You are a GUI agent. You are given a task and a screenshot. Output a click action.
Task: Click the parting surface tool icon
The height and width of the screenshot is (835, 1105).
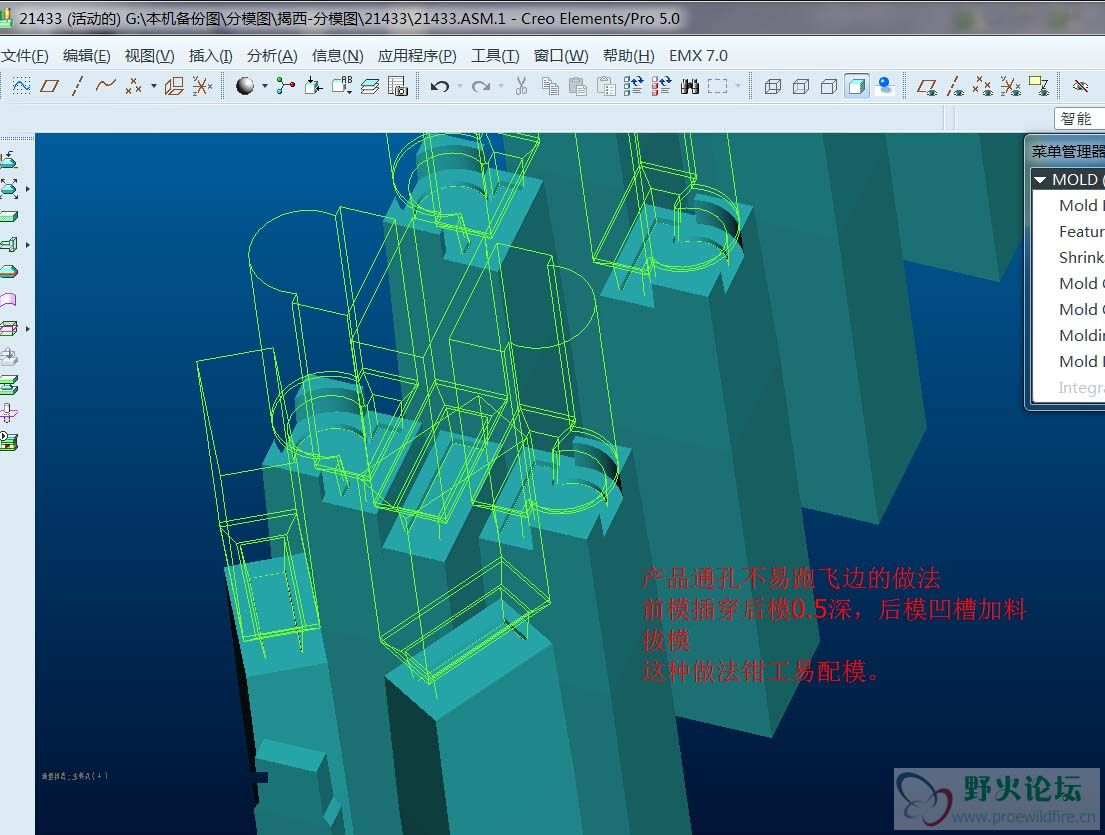pos(9,300)
